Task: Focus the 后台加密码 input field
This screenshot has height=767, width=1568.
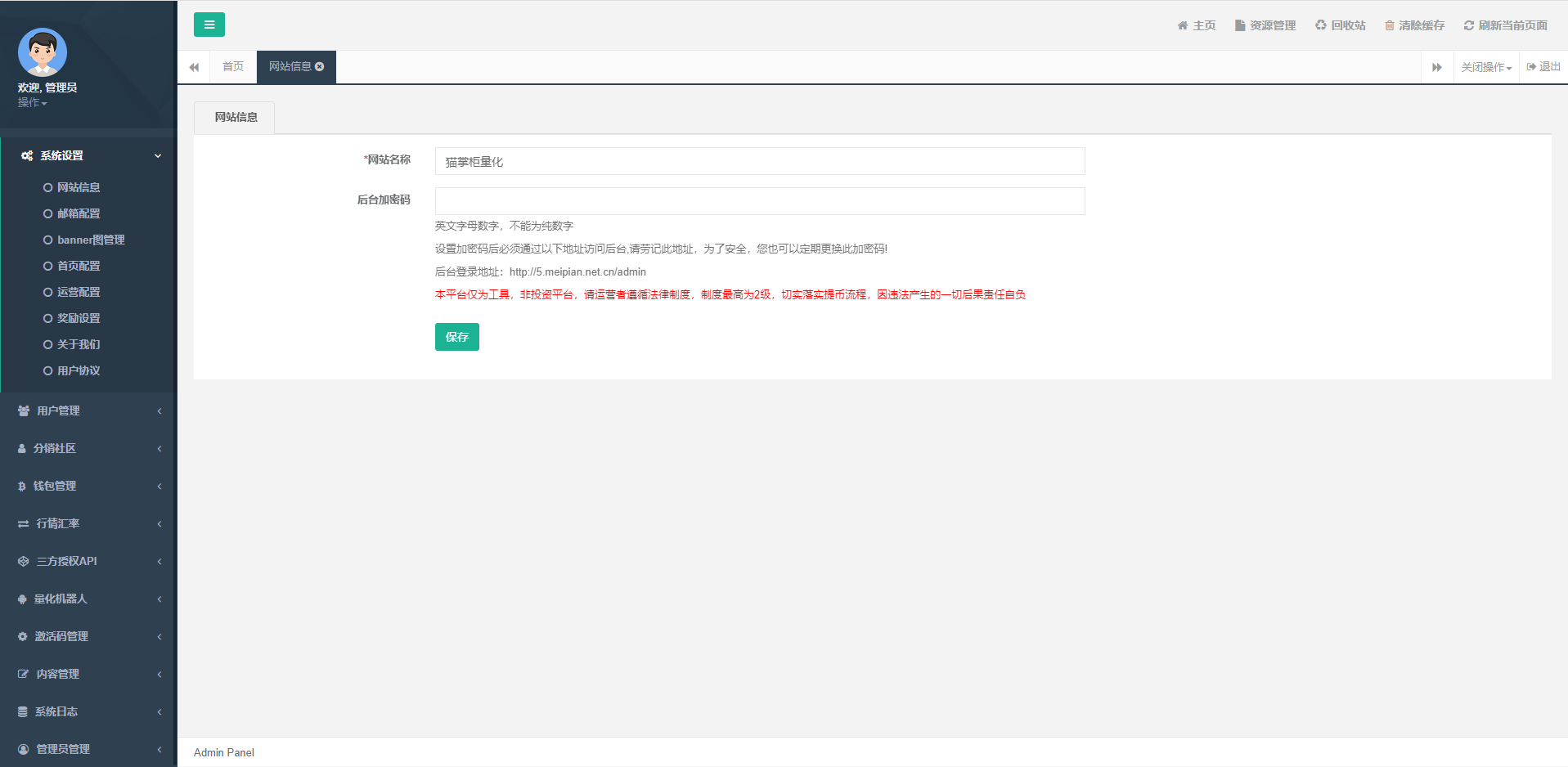Action: 759,201
